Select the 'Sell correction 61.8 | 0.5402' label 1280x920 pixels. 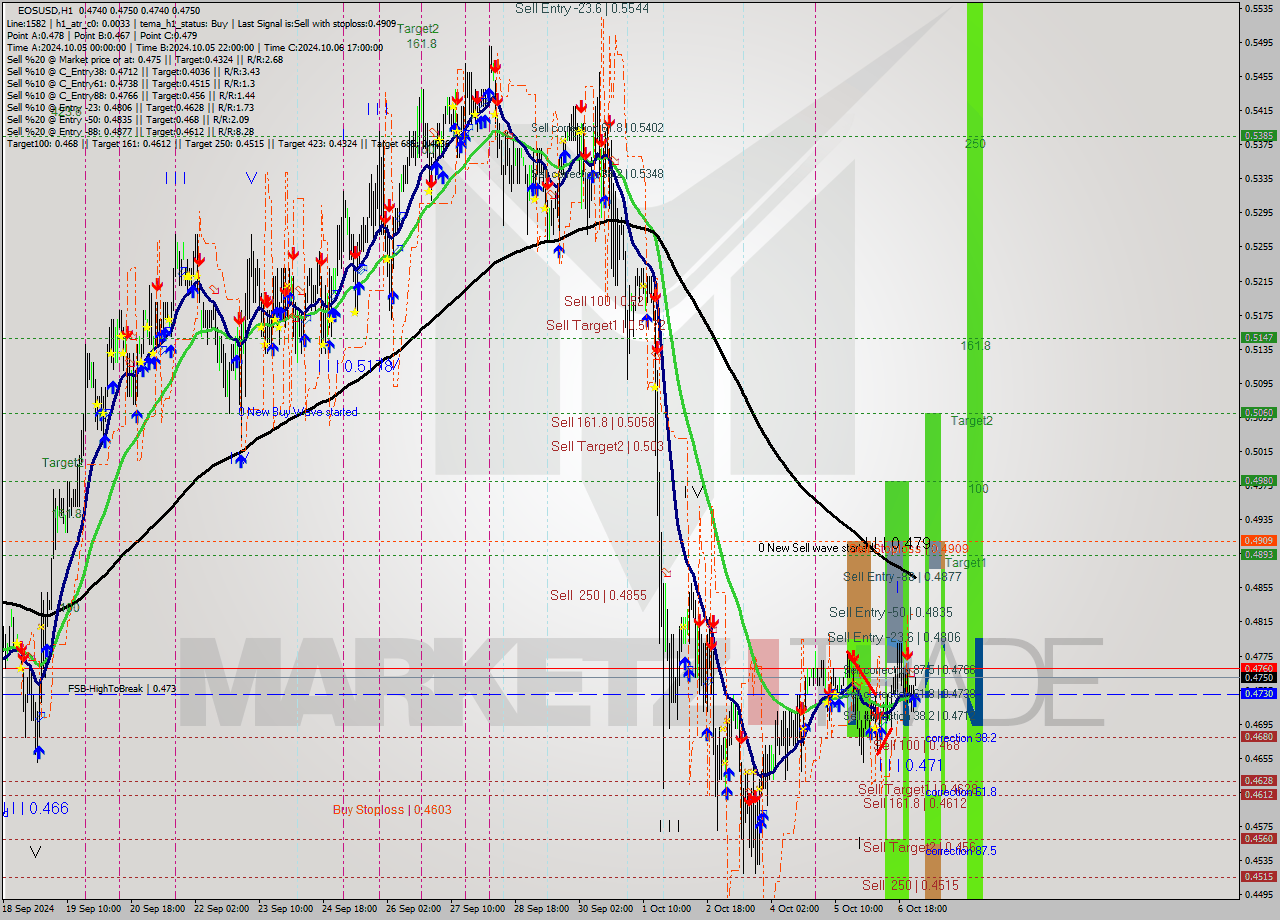point(597,128)
